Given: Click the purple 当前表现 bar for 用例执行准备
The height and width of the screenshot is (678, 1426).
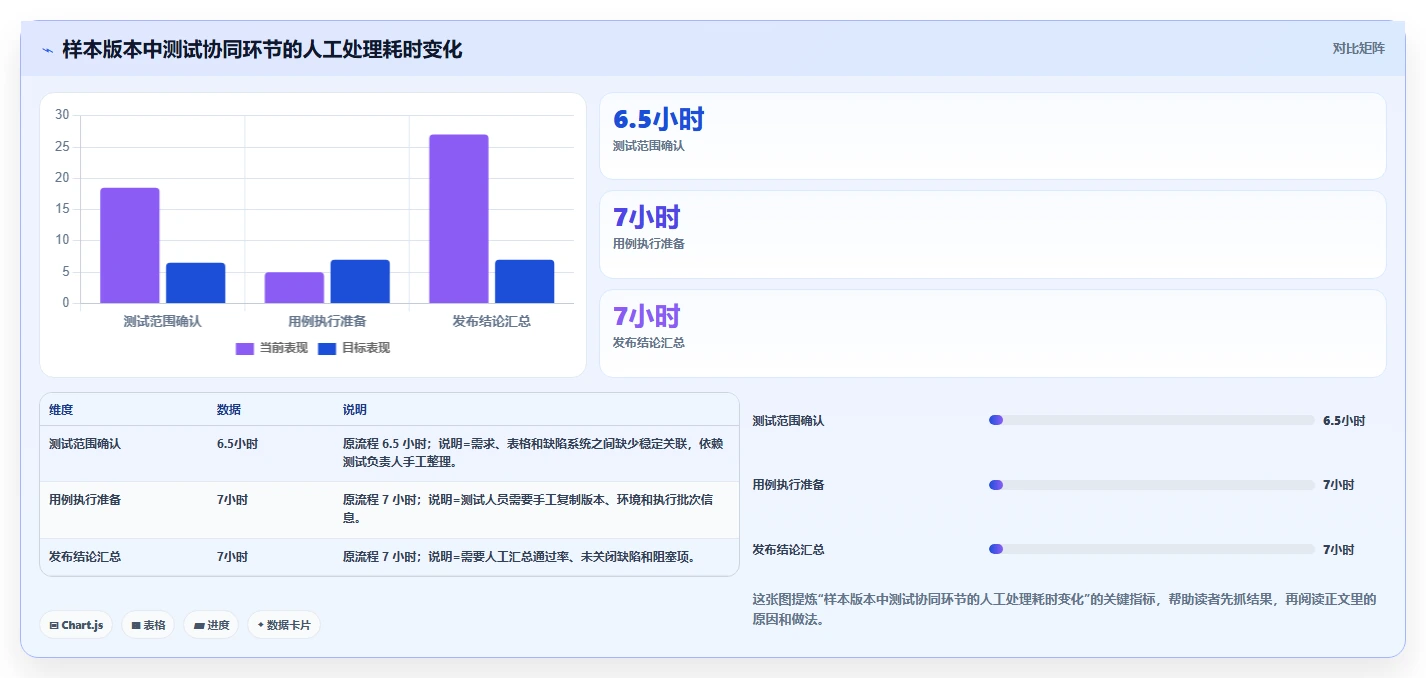Looking at the screenshot, I should [x=294, y=287].
